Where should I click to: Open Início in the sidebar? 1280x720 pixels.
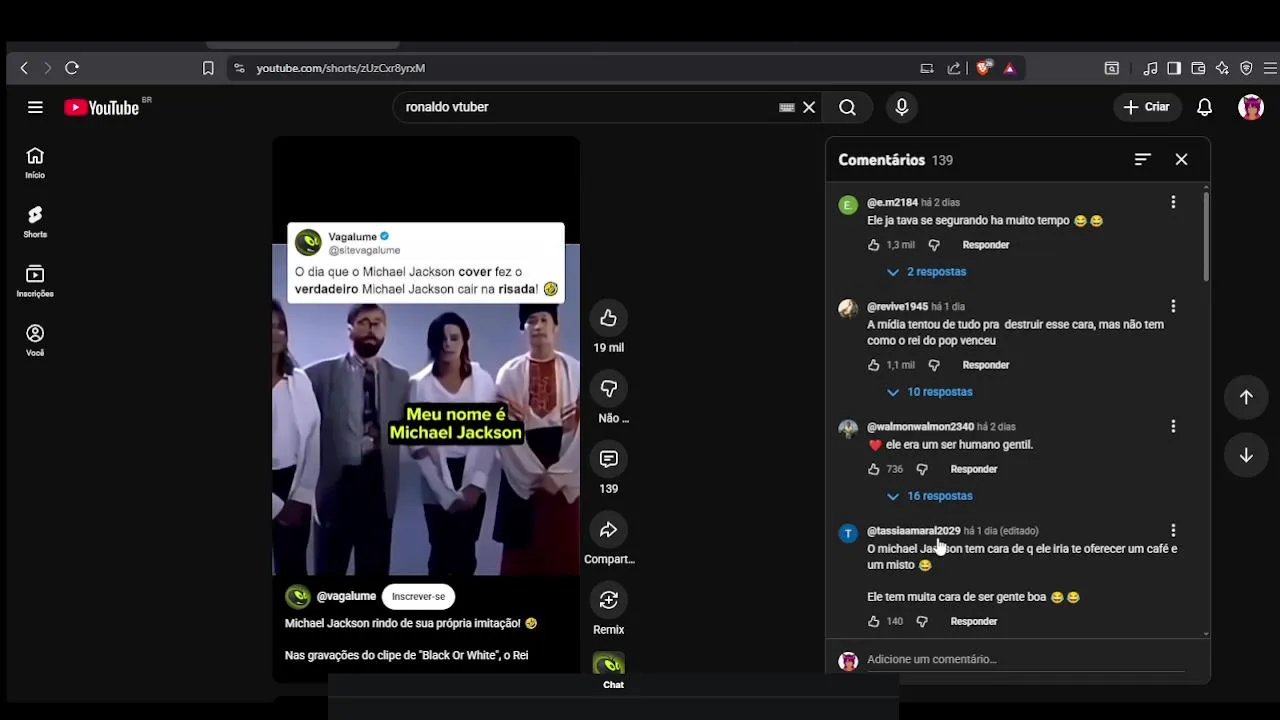tap(35, 163)
